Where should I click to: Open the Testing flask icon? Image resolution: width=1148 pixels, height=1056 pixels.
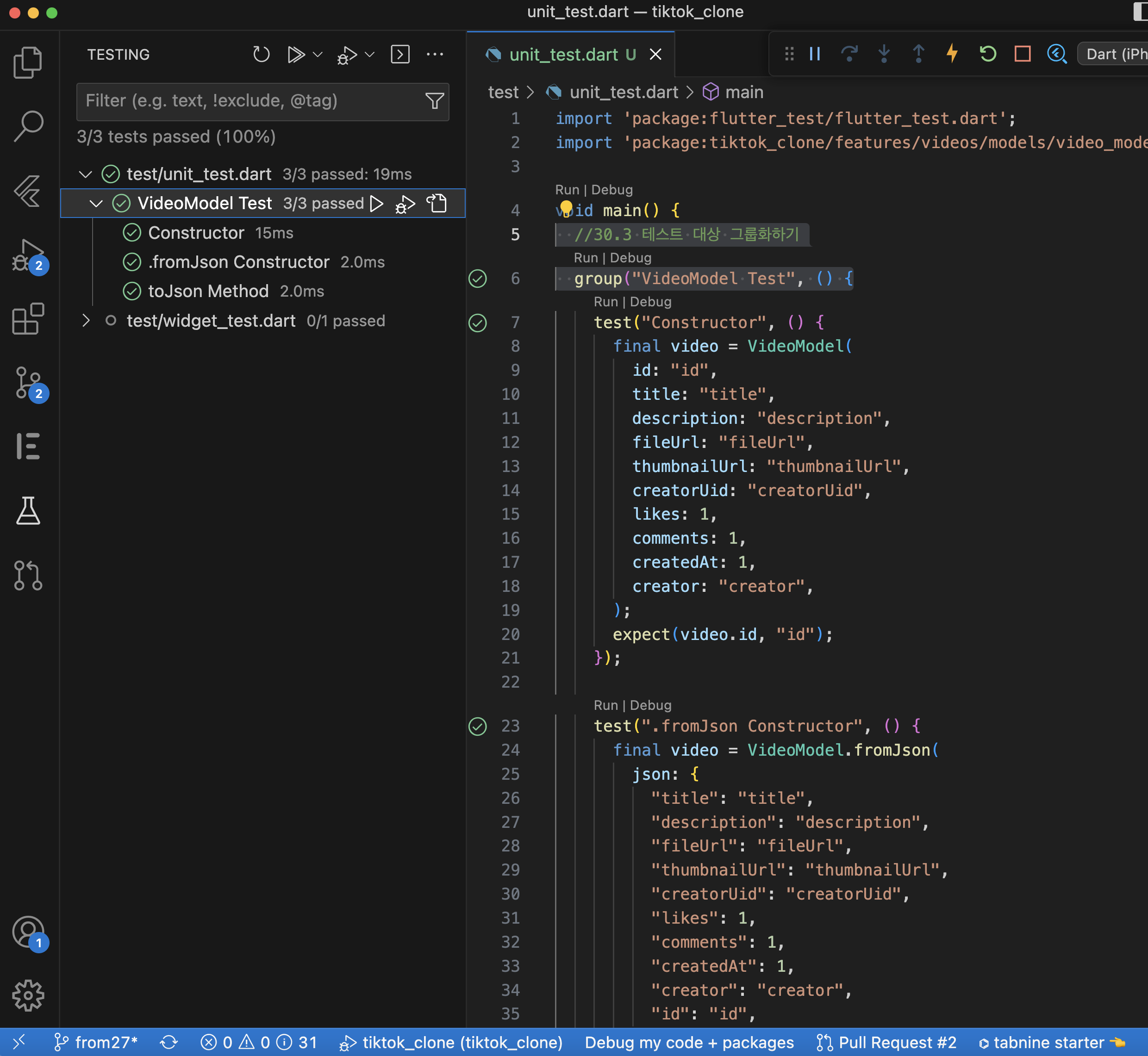27,510
